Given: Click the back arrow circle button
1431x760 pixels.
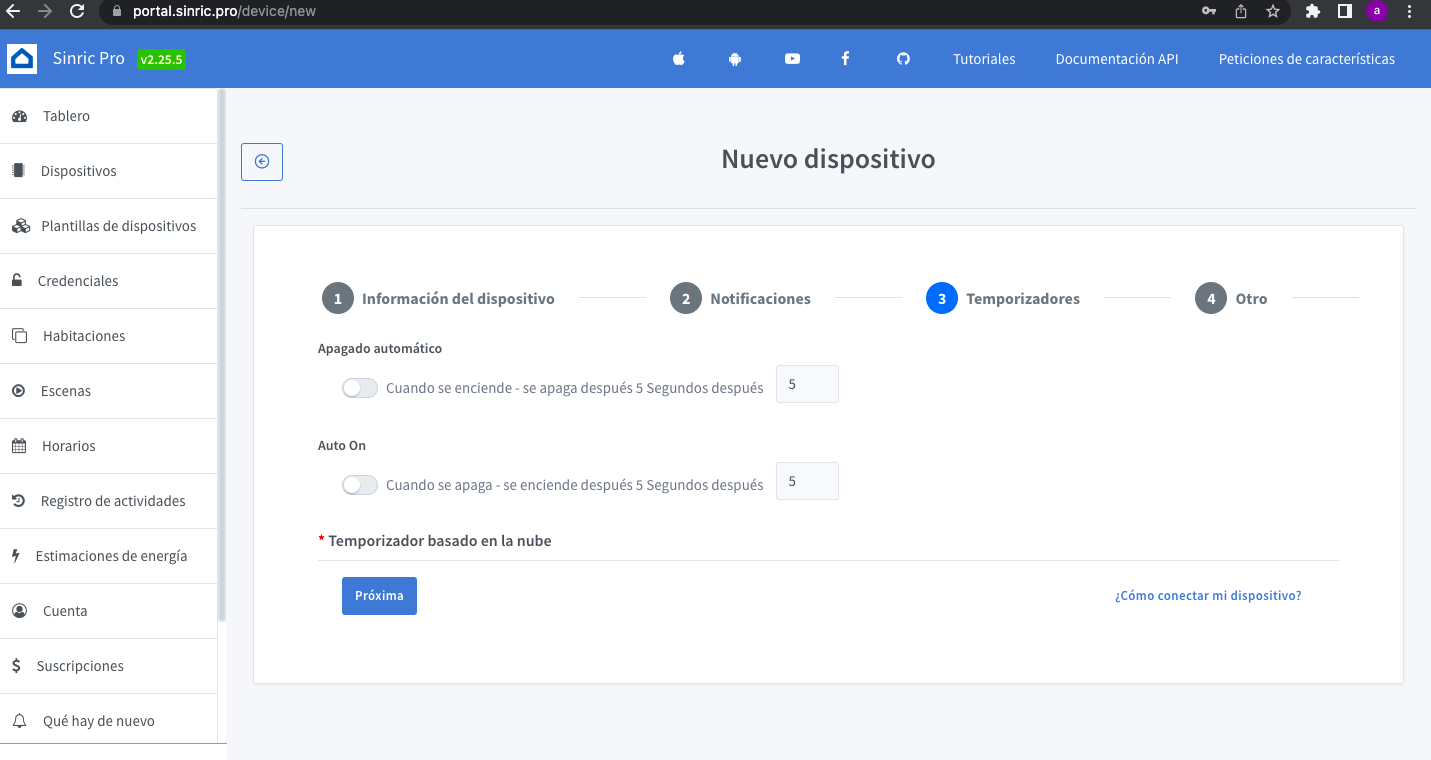Looking at the screenshot, I should (262, 162).
